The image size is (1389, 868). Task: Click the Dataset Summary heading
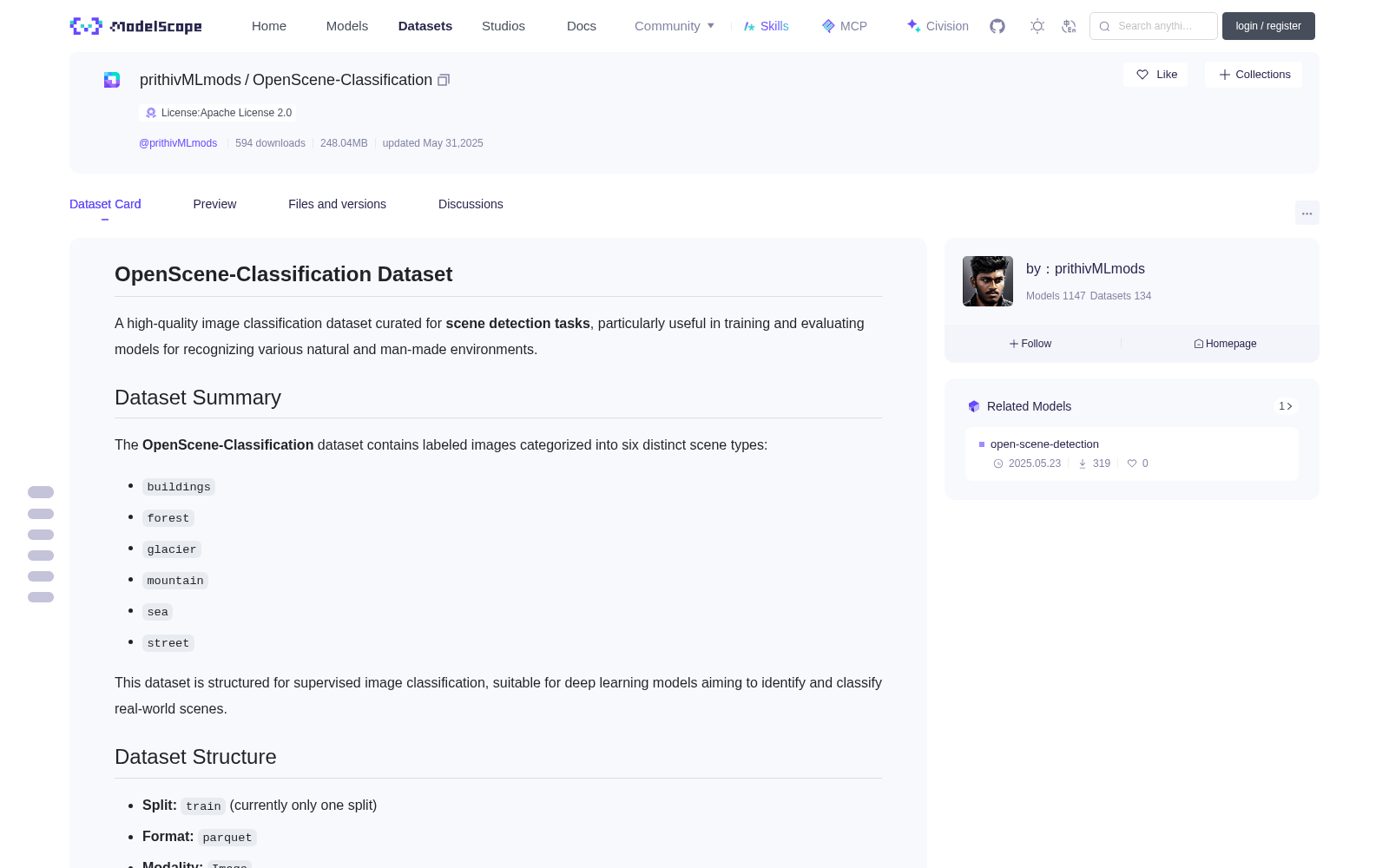(x=198, y=398)
